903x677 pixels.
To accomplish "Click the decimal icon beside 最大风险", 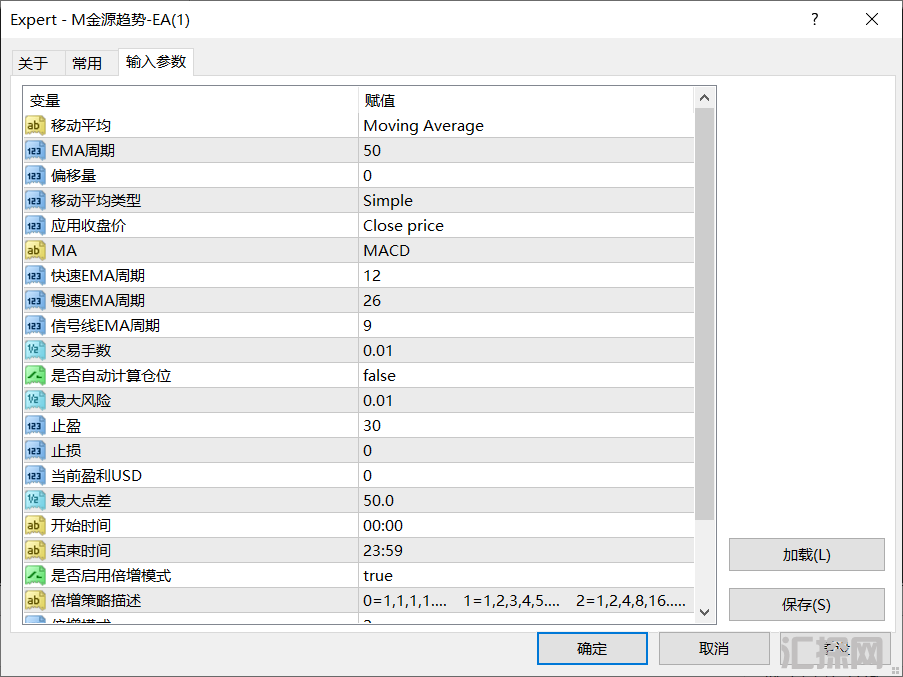I will (35, 401).
